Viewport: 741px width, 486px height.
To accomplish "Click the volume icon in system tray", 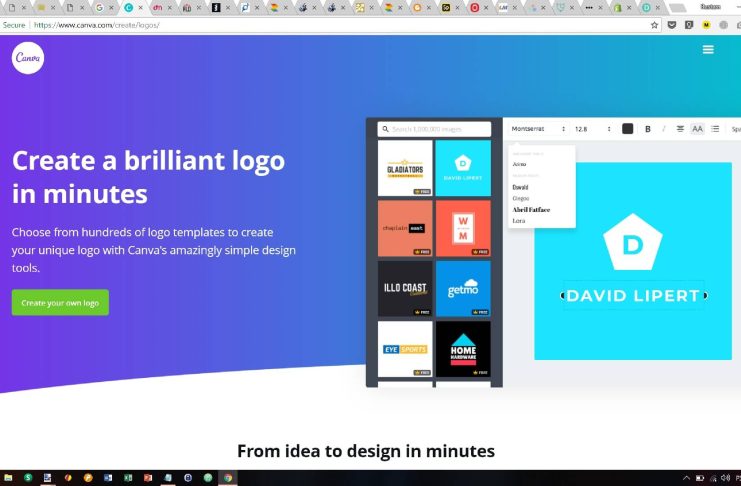I will pos(725,478).
